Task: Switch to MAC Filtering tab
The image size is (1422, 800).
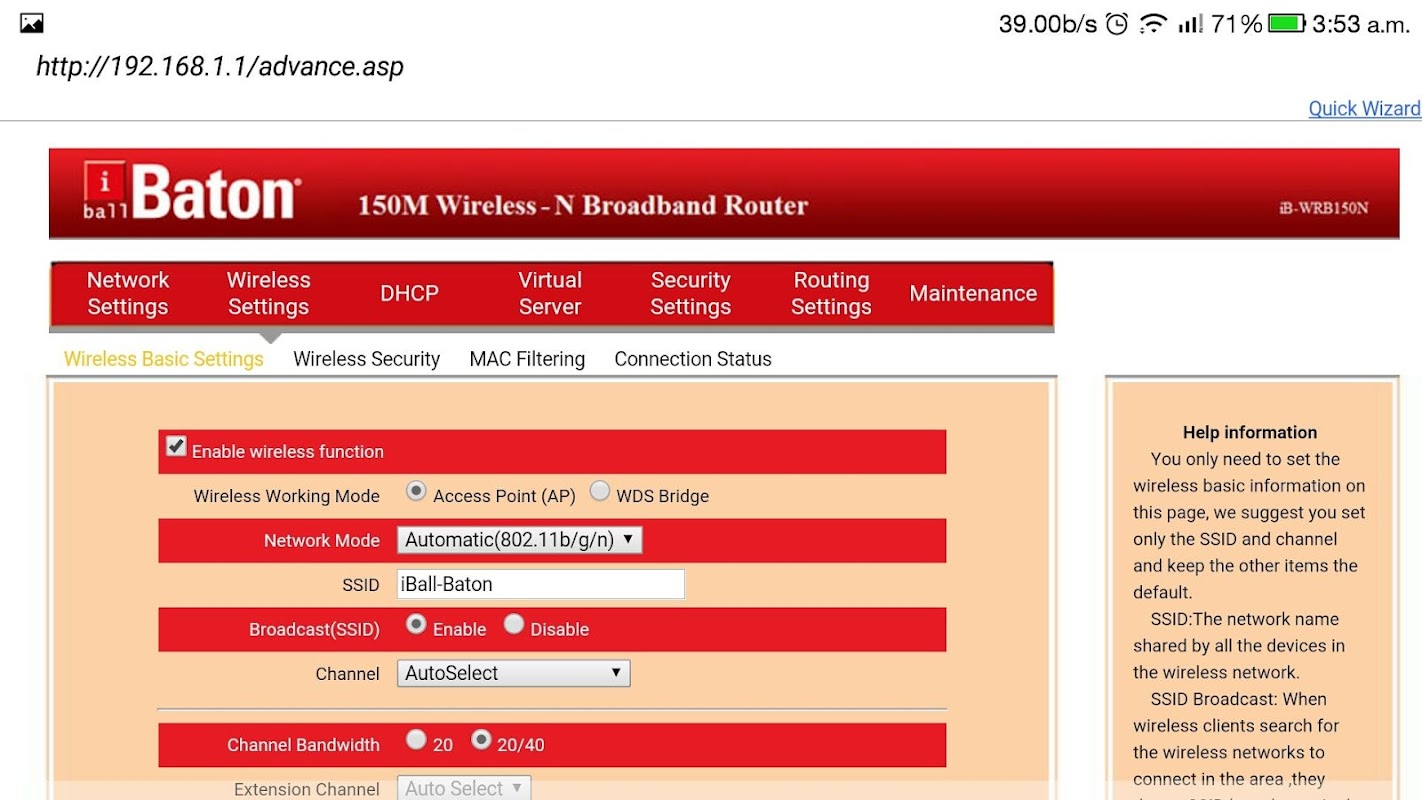Action: click(x=527, y=359)
